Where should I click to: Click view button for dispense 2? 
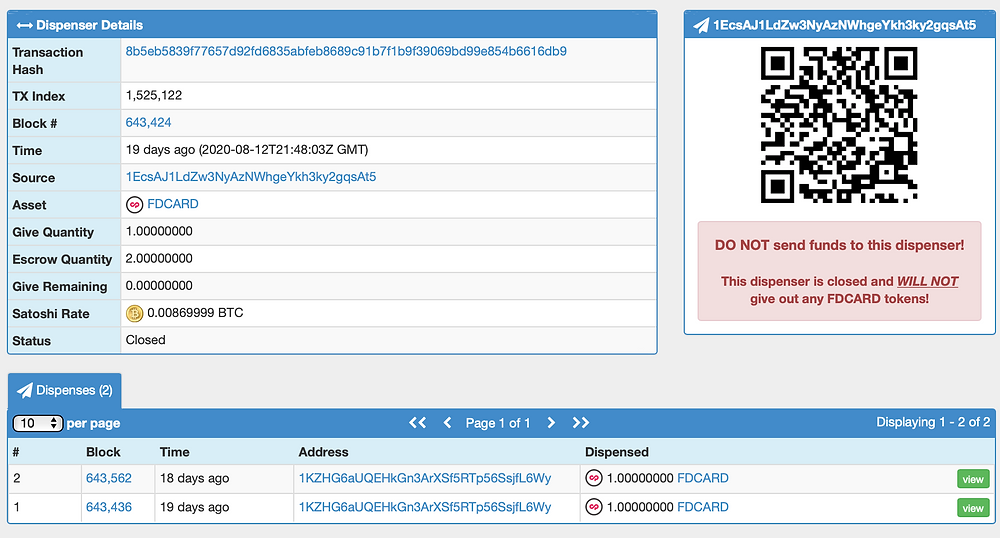coord(973,479)
